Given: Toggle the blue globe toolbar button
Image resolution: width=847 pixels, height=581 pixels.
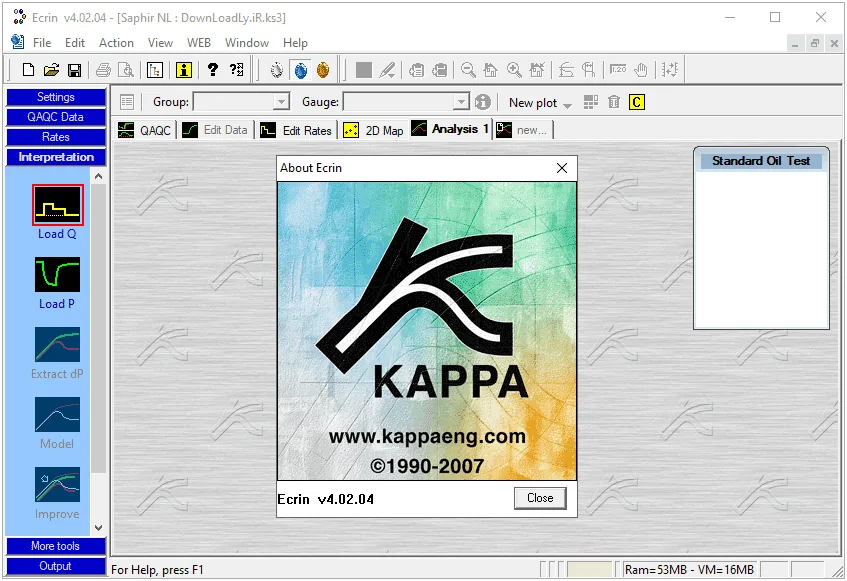Looking at the screenshot, I should pos(300,70).
